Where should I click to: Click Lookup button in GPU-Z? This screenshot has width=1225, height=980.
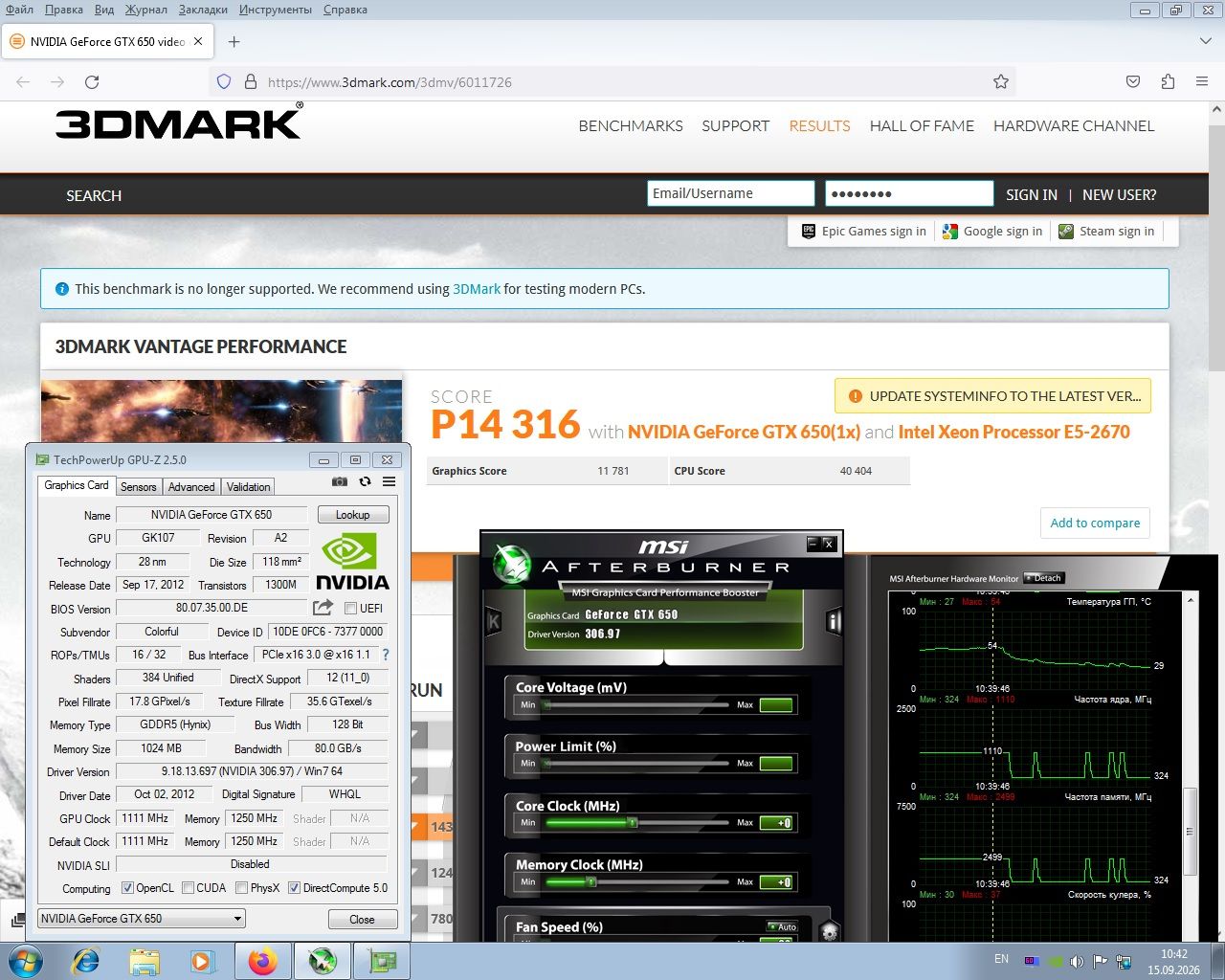tap(353, 515)
